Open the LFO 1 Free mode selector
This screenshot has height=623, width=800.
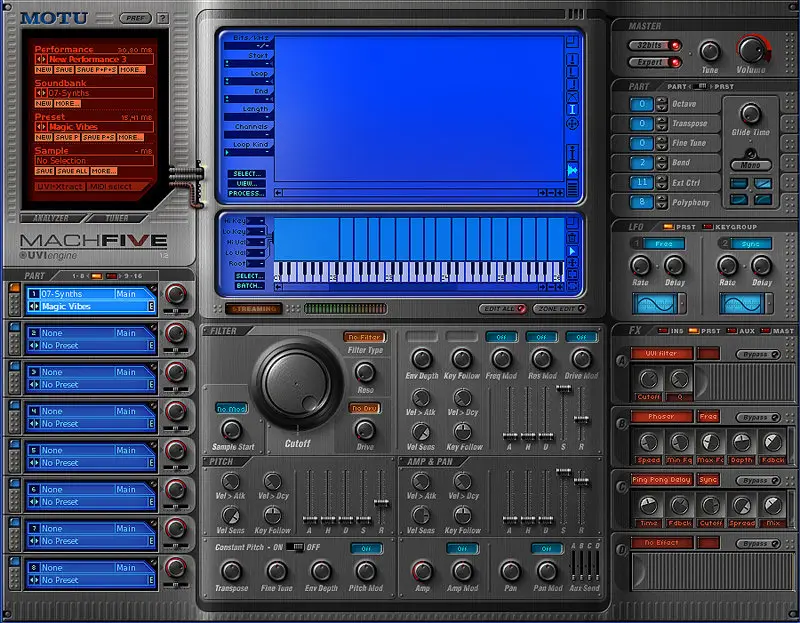click(x=664, y=244)
